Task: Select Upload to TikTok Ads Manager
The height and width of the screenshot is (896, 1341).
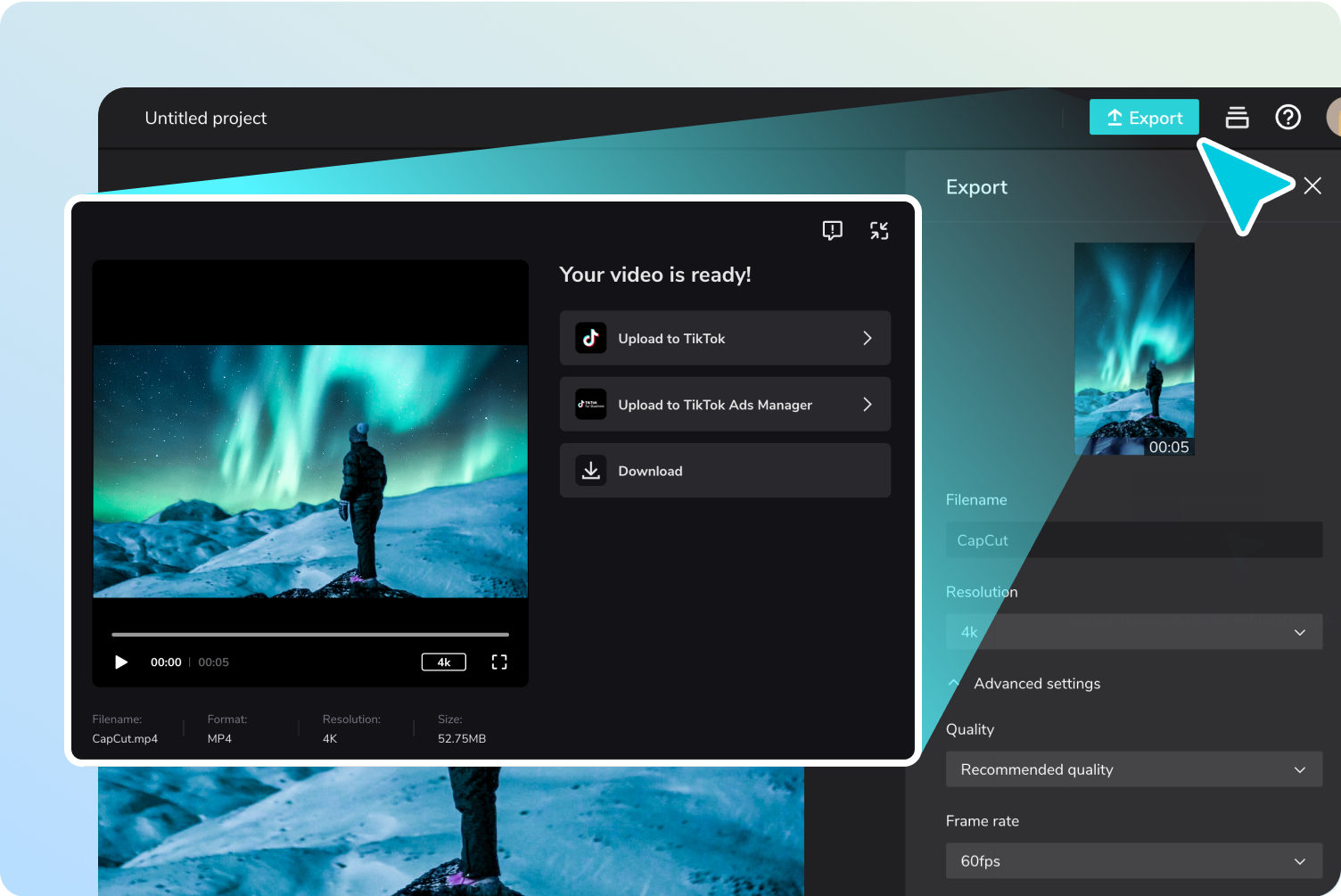Action: pyautogui.click(x=724, y=405)
